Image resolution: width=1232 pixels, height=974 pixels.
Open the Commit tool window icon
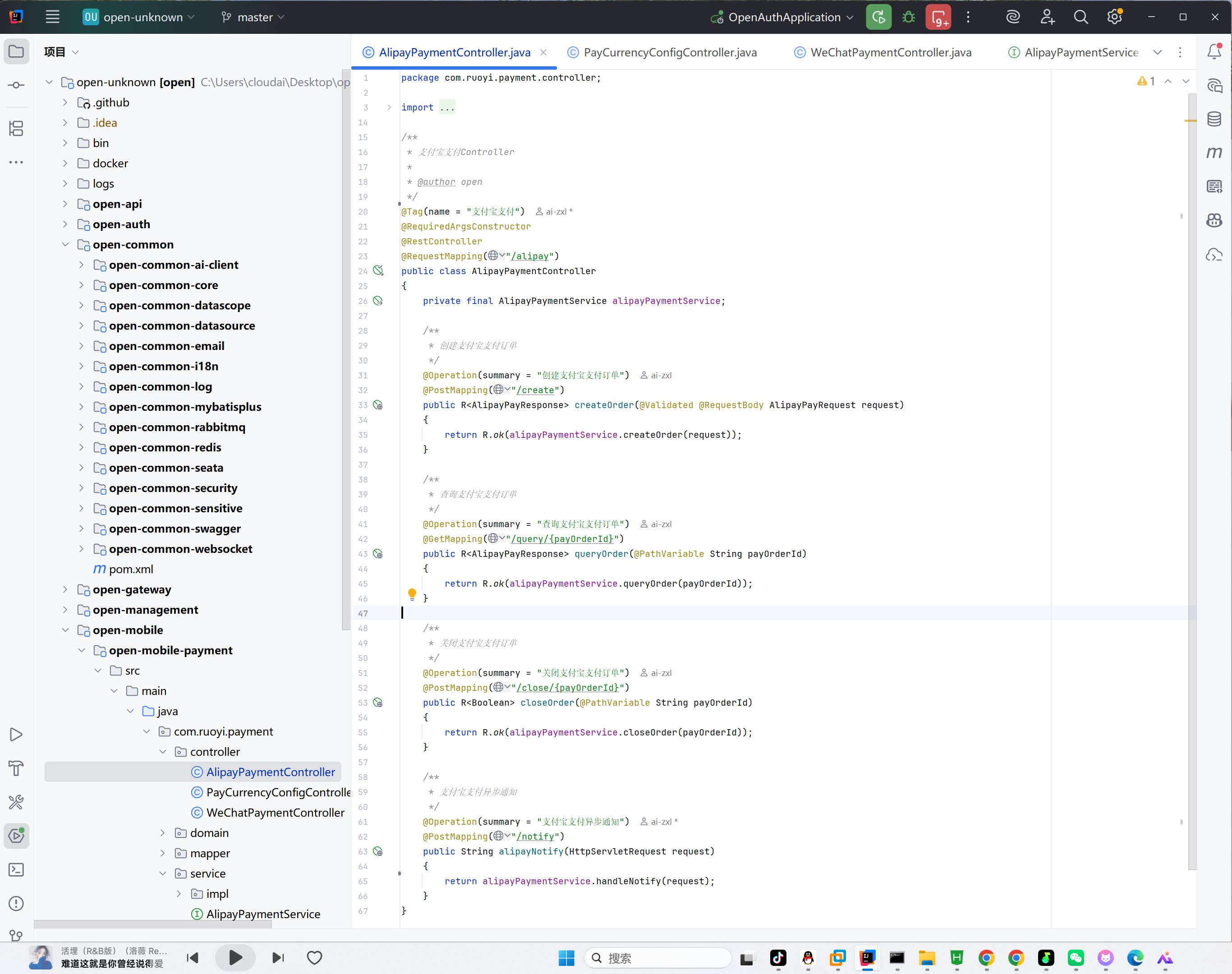(17, 85)
